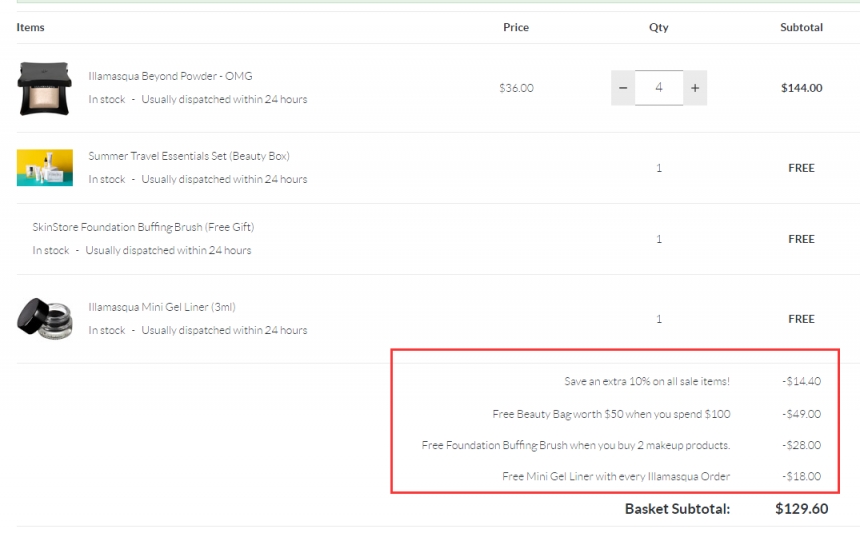Image resolution: width=860 pixels, height=533 pixels.
Task: Open Illamasqua Mini Gel Liner (3ml) link
Action: [162, 307]
